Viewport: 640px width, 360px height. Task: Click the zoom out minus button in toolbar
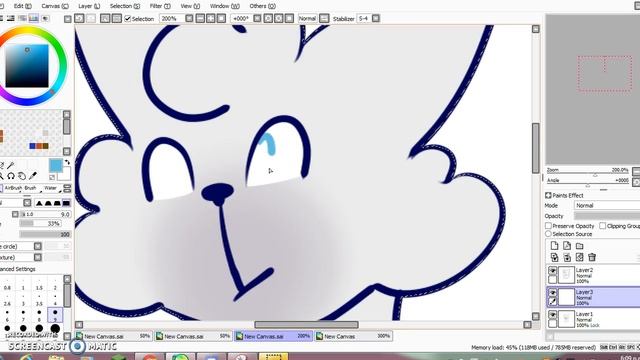click(x=200, y=18)
